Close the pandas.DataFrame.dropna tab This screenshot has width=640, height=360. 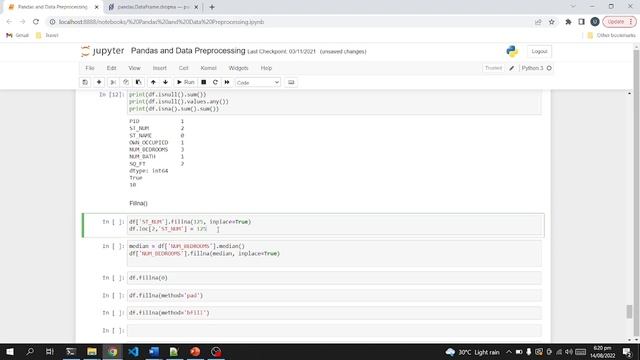pyautogui.click(x=196, y=7)
